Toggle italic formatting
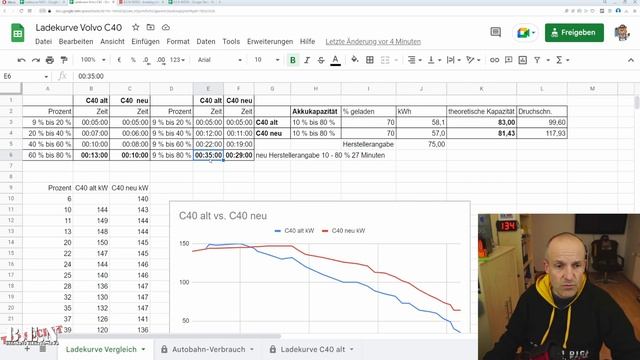Image resolution: width=640 pixels, height=360 pixels. pyautogui.click(x=307, y=60)
